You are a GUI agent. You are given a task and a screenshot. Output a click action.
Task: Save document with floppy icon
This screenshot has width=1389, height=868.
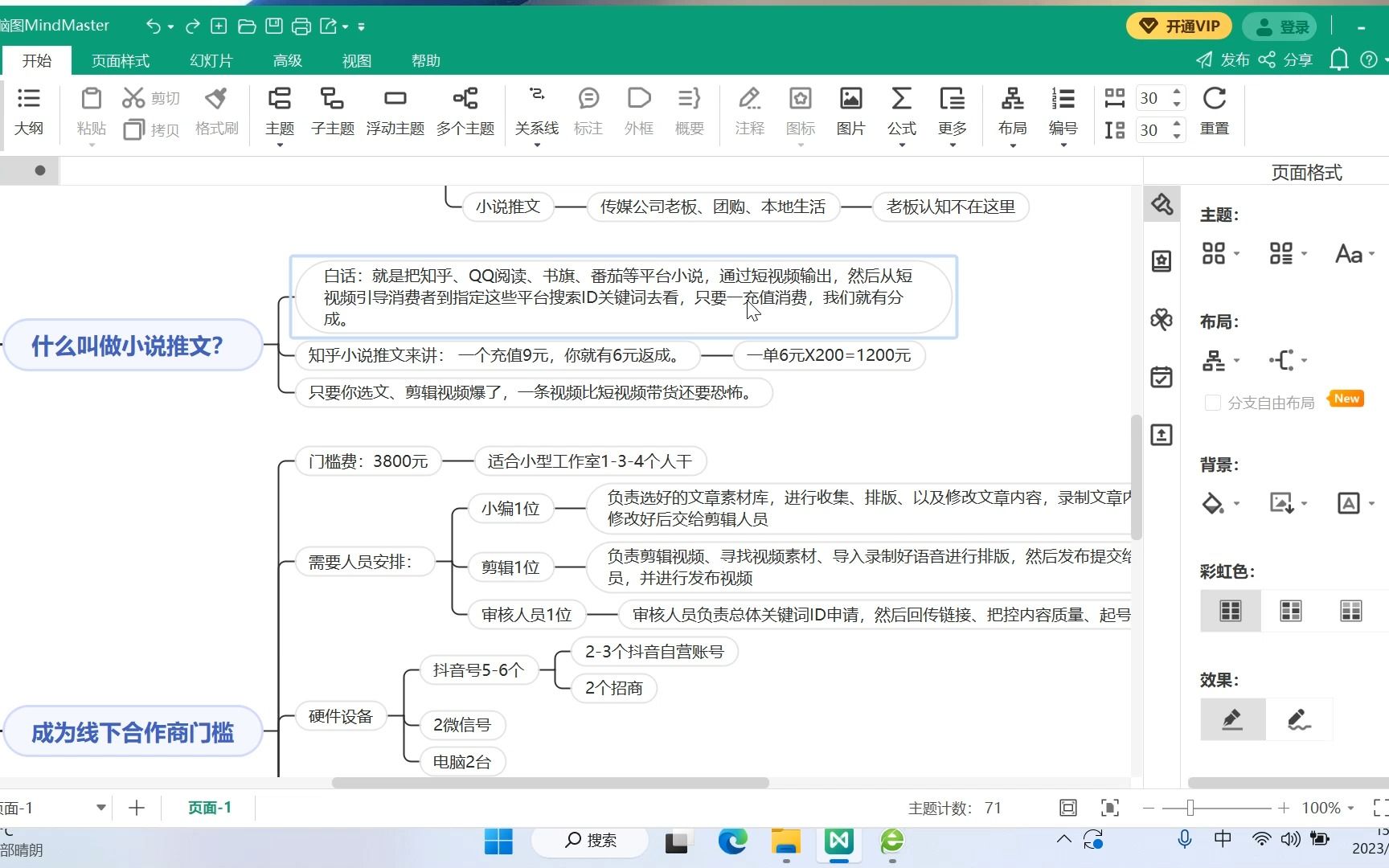[274, 27]
